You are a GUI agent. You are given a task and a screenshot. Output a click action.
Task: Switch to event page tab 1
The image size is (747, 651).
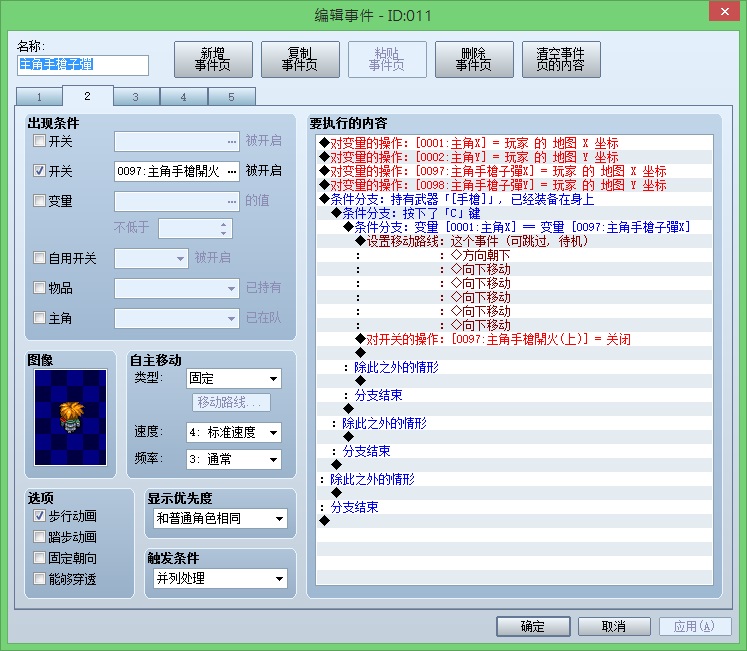(39, 97)
